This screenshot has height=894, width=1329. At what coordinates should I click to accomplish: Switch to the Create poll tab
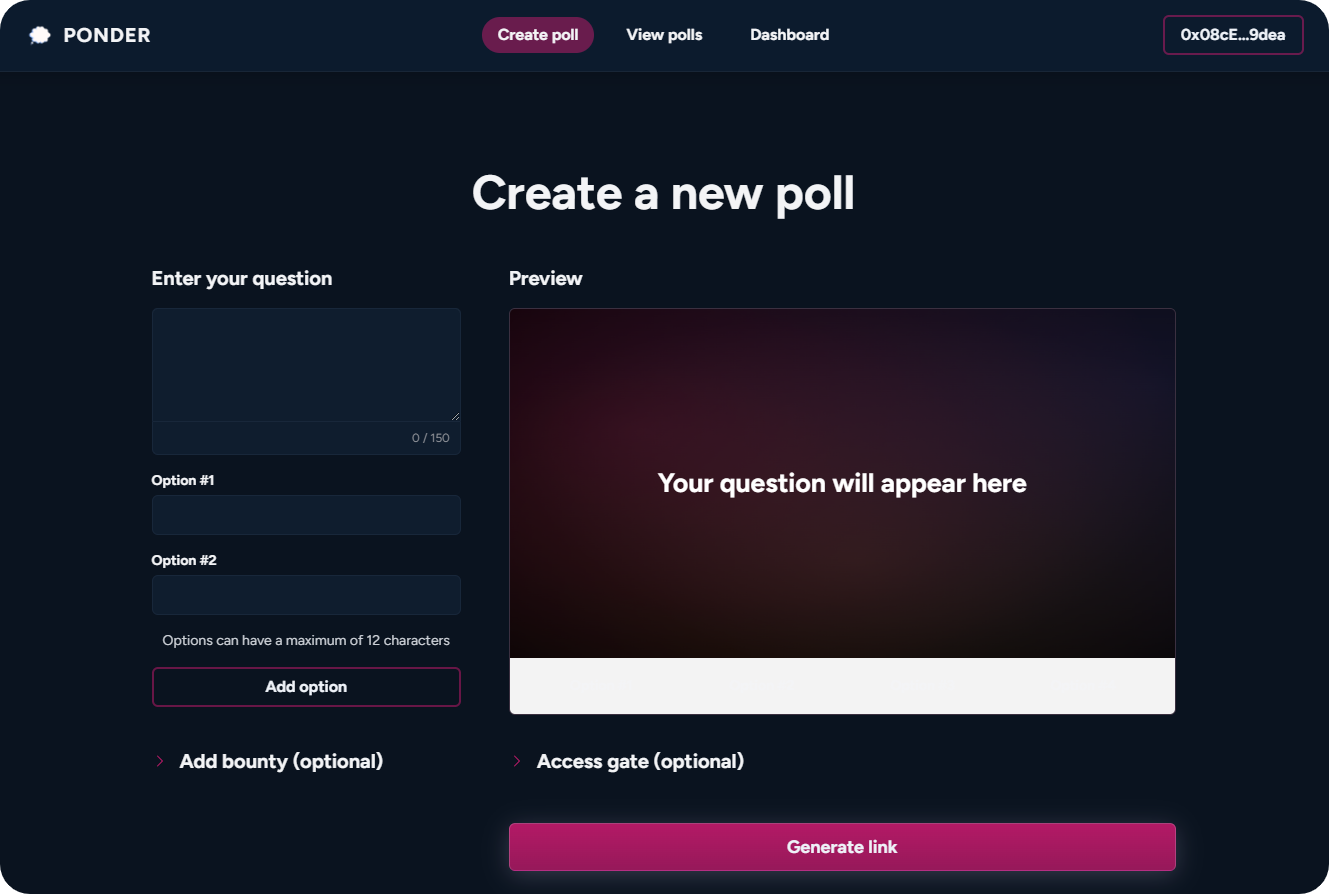[538, 35]
